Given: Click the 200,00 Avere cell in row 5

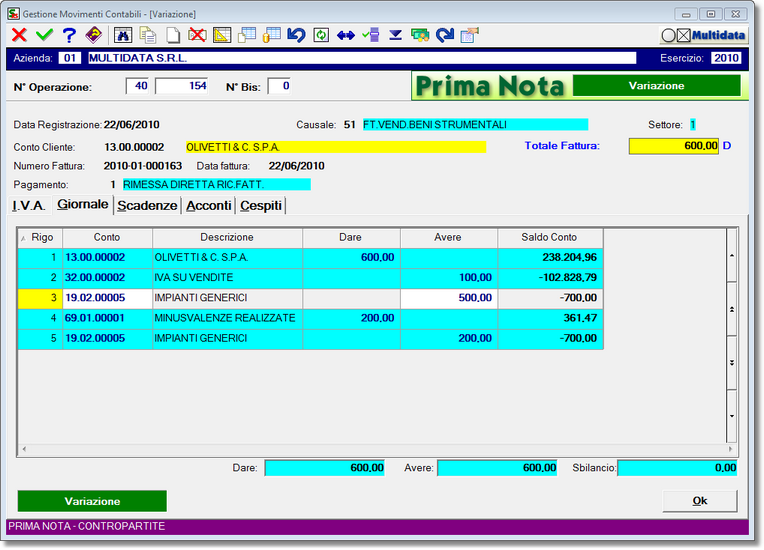Looking at the screenshot, I should coord(449,339).
